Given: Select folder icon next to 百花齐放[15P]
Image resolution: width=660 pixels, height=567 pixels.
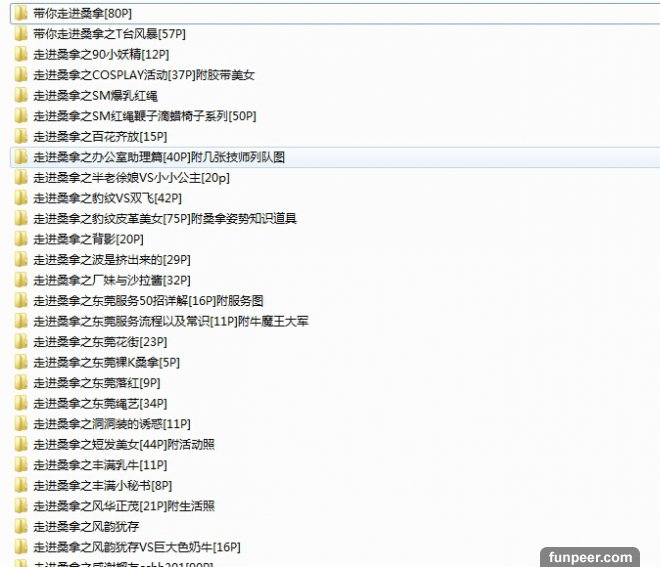Looking at the screenshot, I should coord(21,136).
